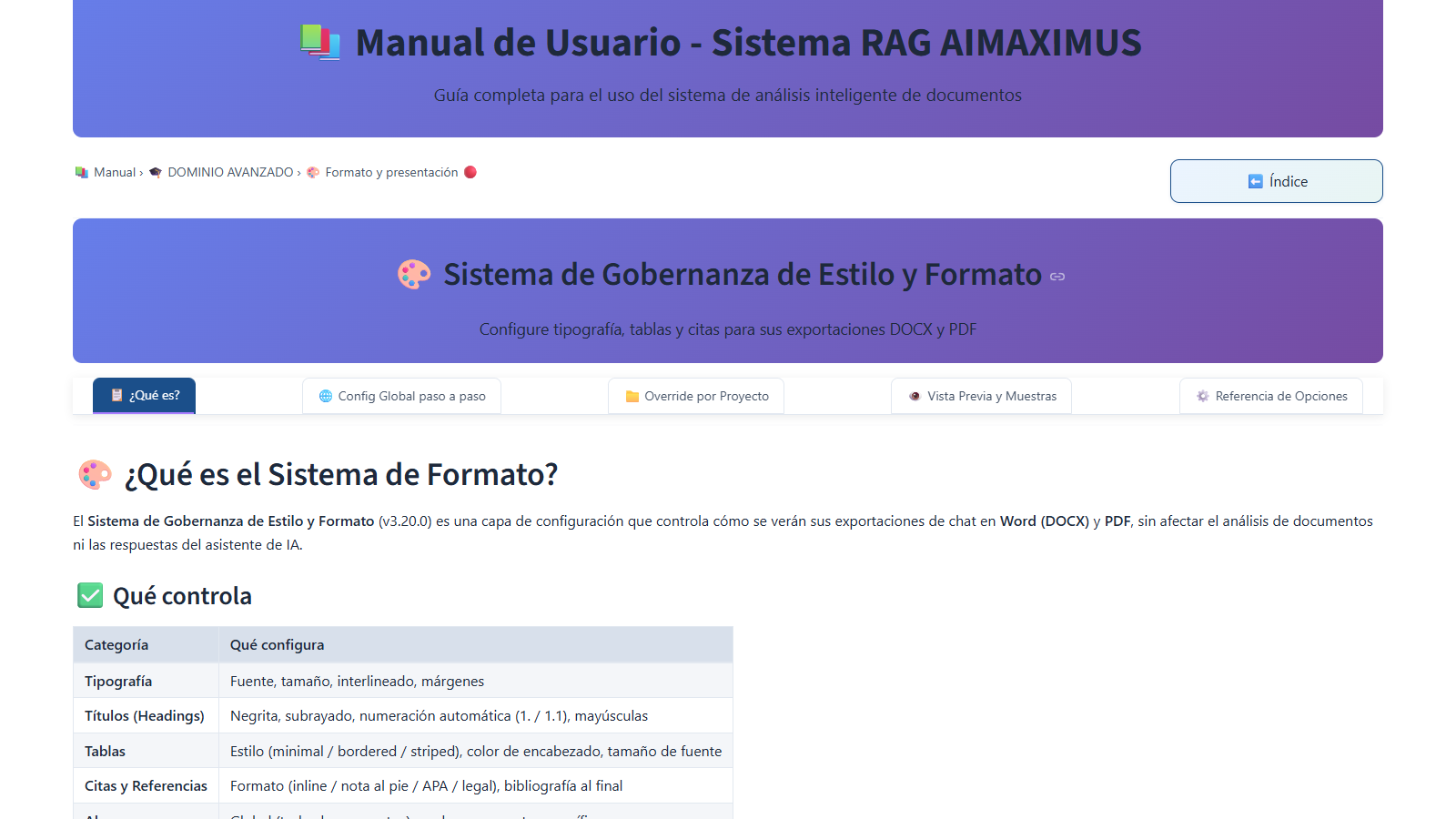
Task: Click the notepad icon in ¿Qué es? tab
Action: tap(117, 395)
